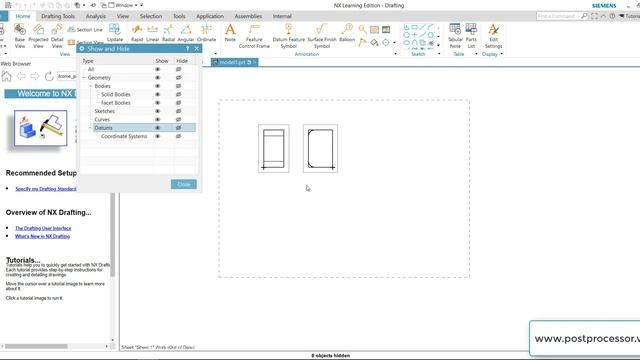Hide Facet Bodies using Hide column icon
Image resolution: width=640 pixels, height=360 pixels.
tap(178, 103)
